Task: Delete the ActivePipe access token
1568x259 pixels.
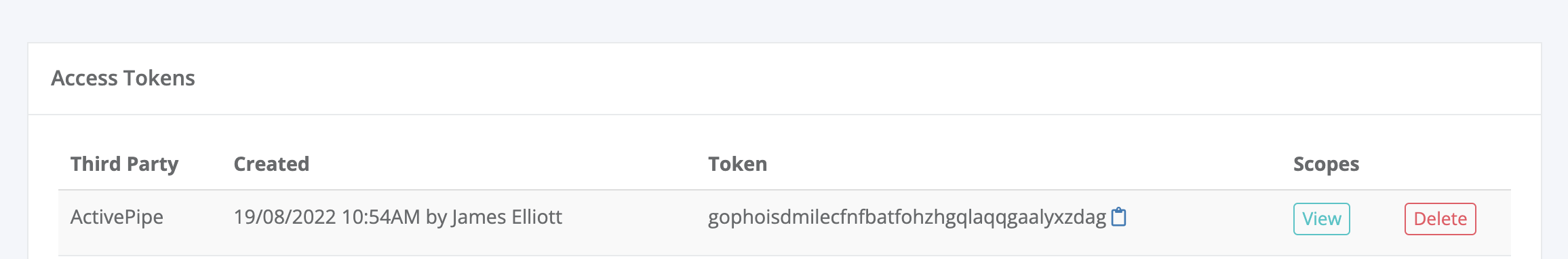Action: click(1440, 219)
